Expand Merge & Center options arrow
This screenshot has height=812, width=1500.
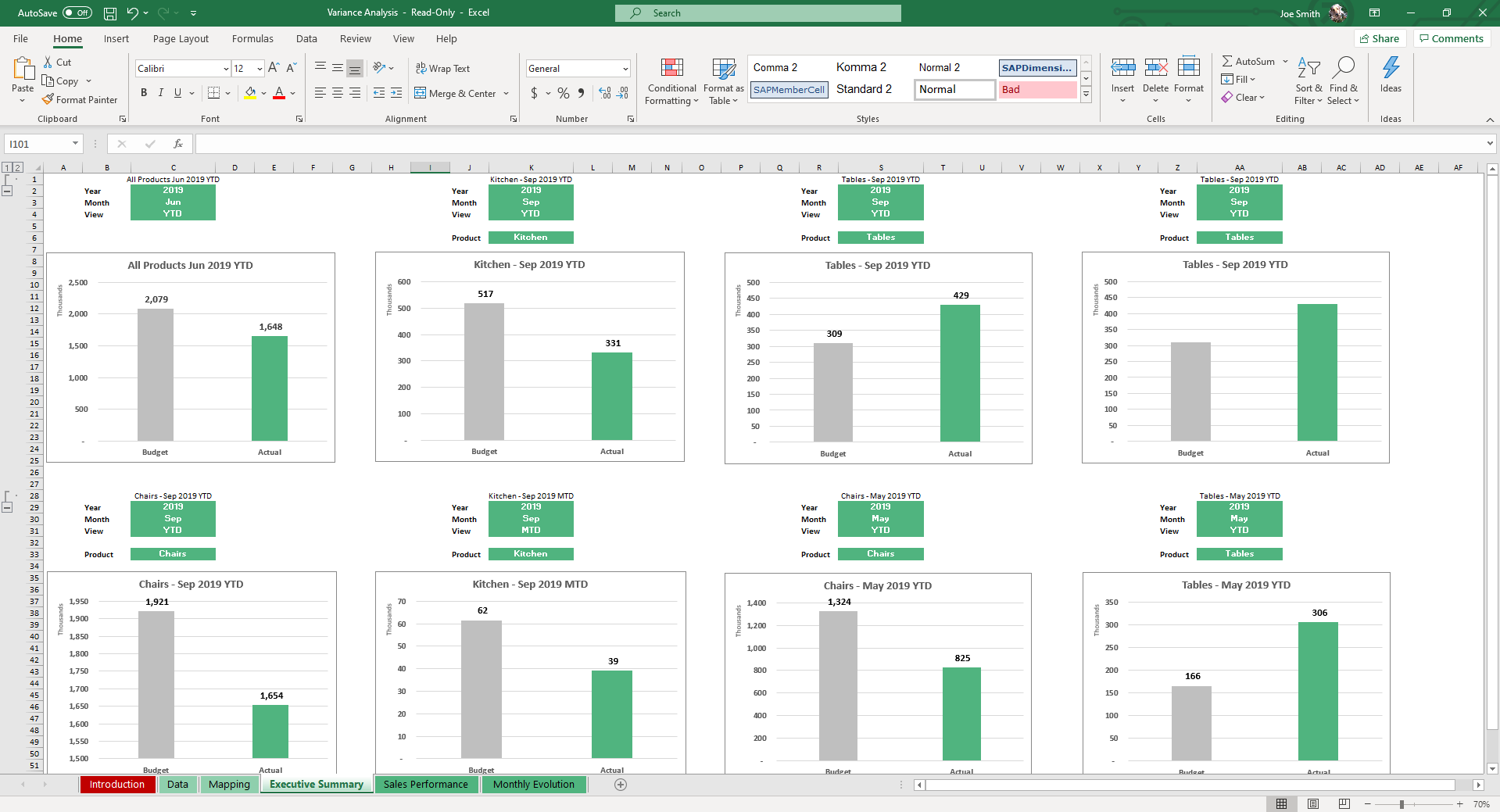point(507,94)
